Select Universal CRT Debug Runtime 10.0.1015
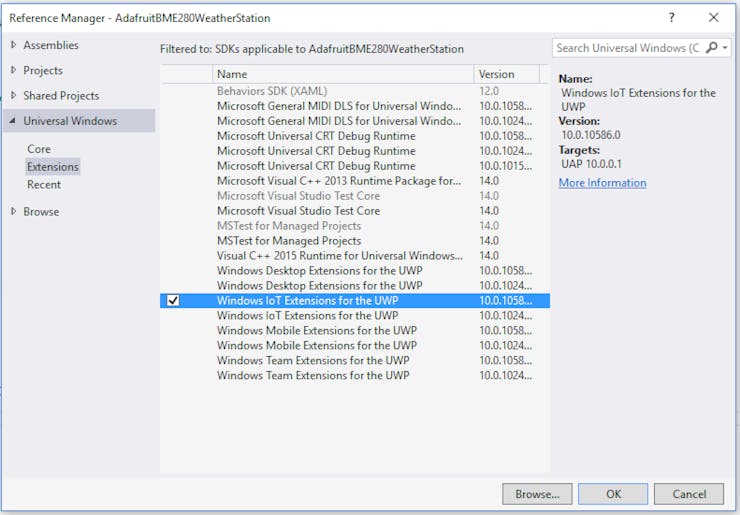The width and height of the screenshot is (740, 515). [x=355, y=166]
